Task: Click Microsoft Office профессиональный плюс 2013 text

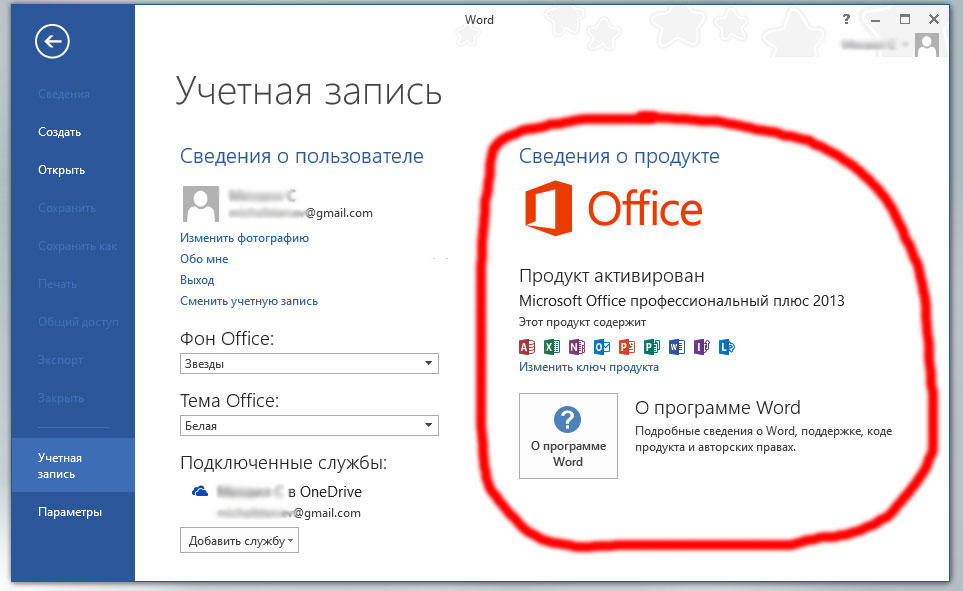Action: click(x=682, y=301)
